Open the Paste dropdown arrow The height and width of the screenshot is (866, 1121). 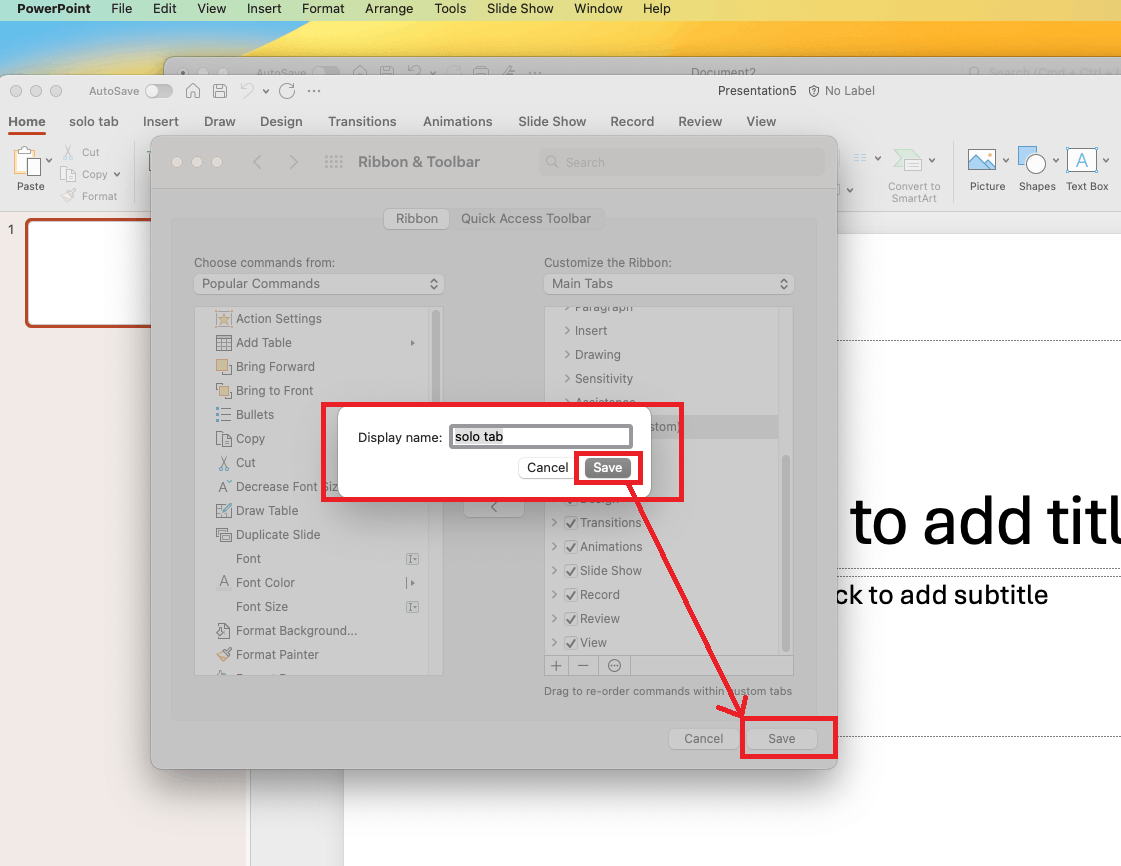(49, 160)
